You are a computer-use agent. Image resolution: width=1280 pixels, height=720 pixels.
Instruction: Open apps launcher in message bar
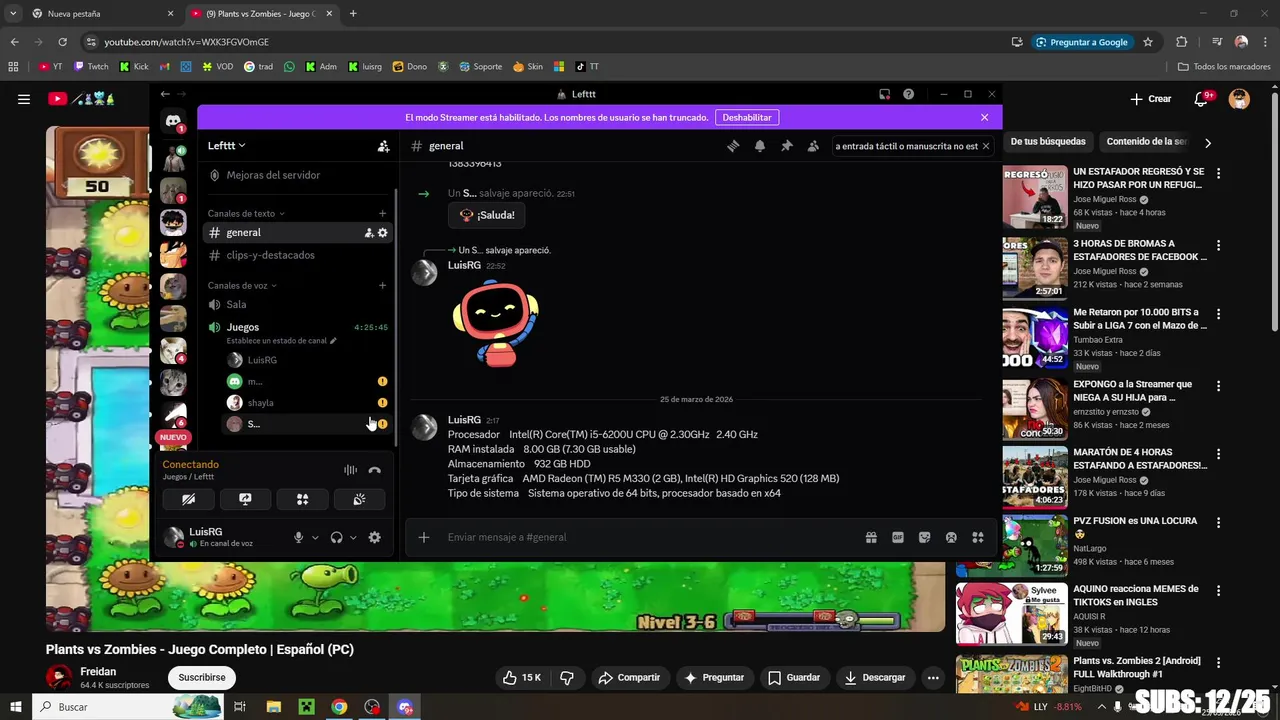pos(977,537)
